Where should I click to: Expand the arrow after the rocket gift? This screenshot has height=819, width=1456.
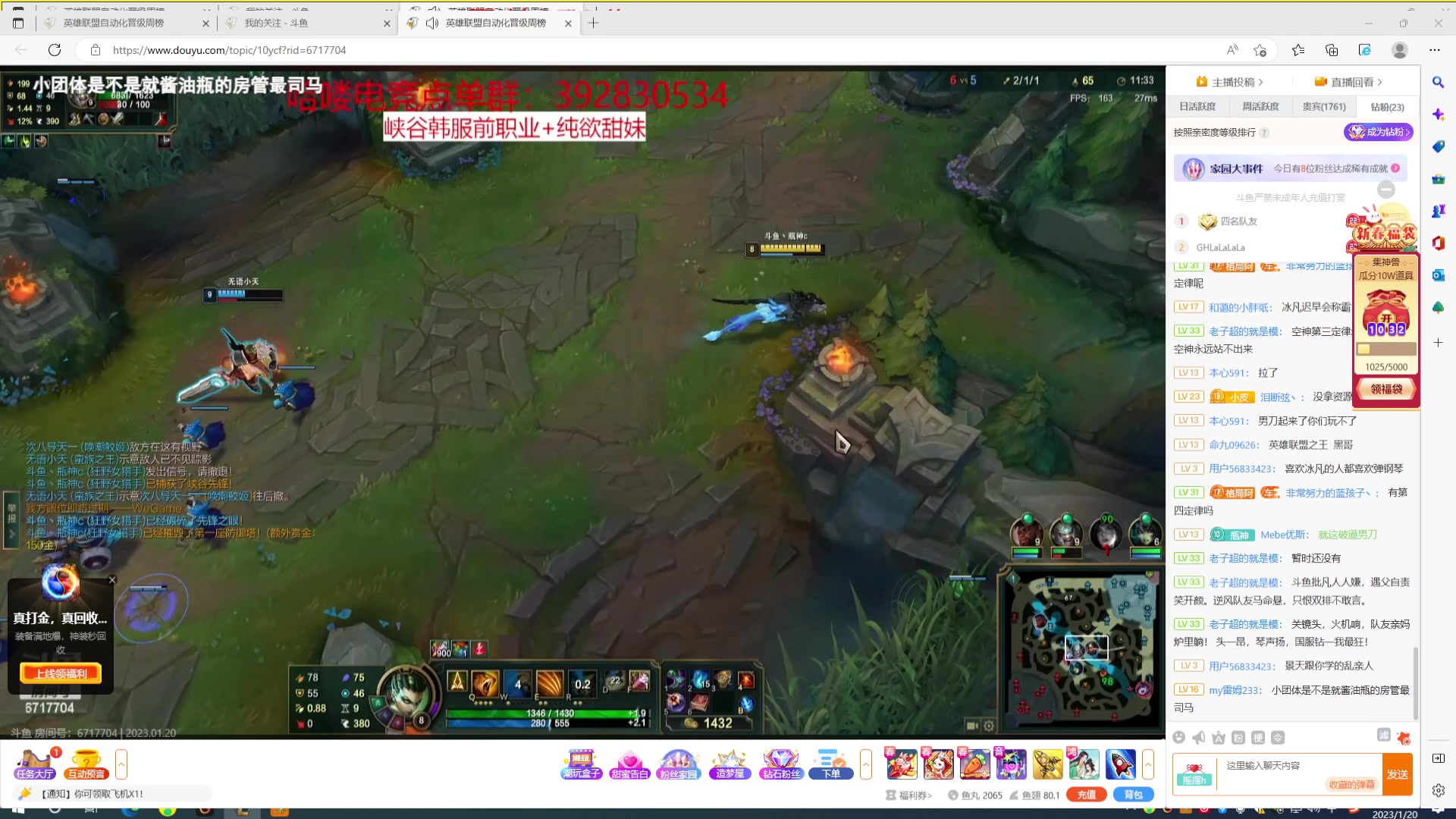(1148, 764)
